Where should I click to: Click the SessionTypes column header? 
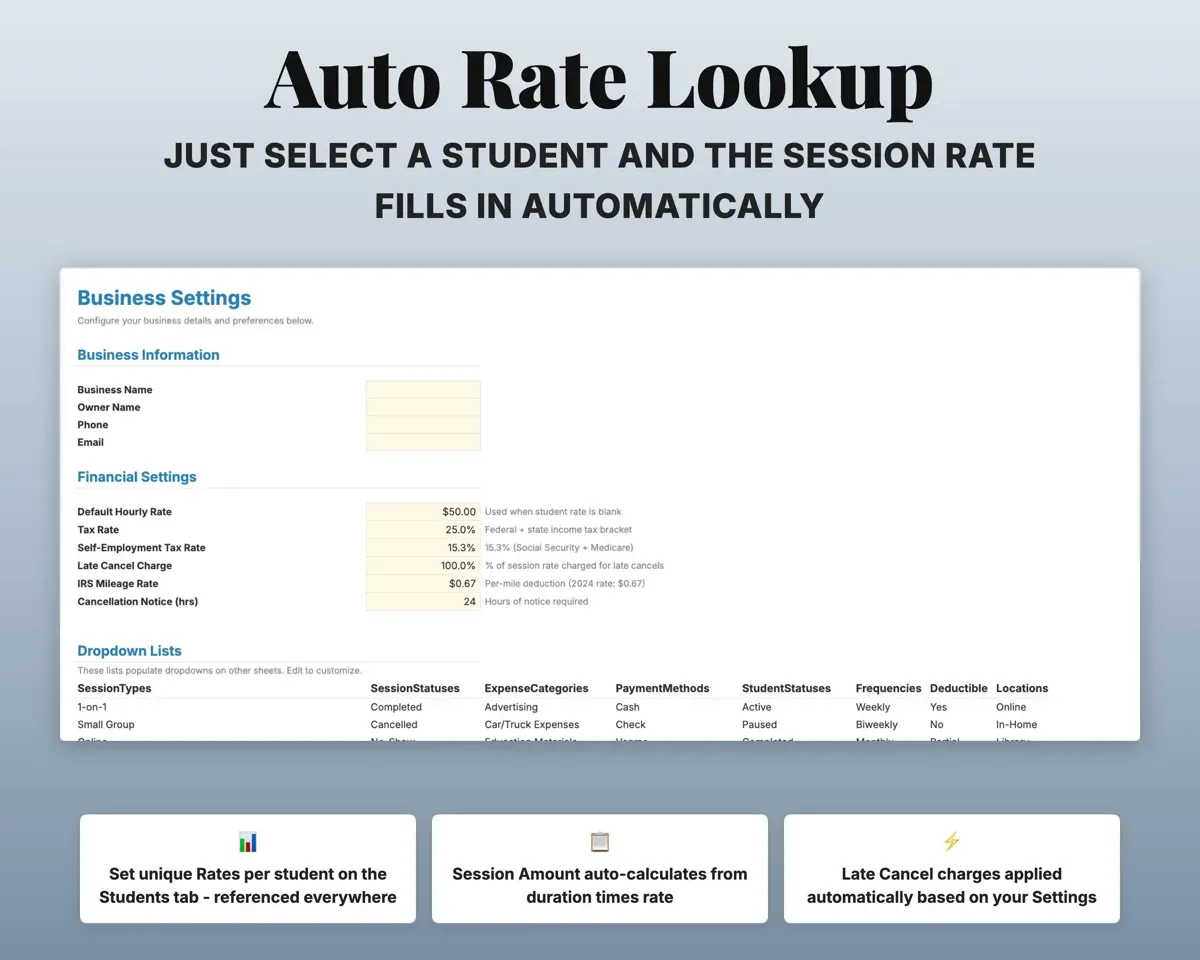pyautogui.click(x=114, y=688)
